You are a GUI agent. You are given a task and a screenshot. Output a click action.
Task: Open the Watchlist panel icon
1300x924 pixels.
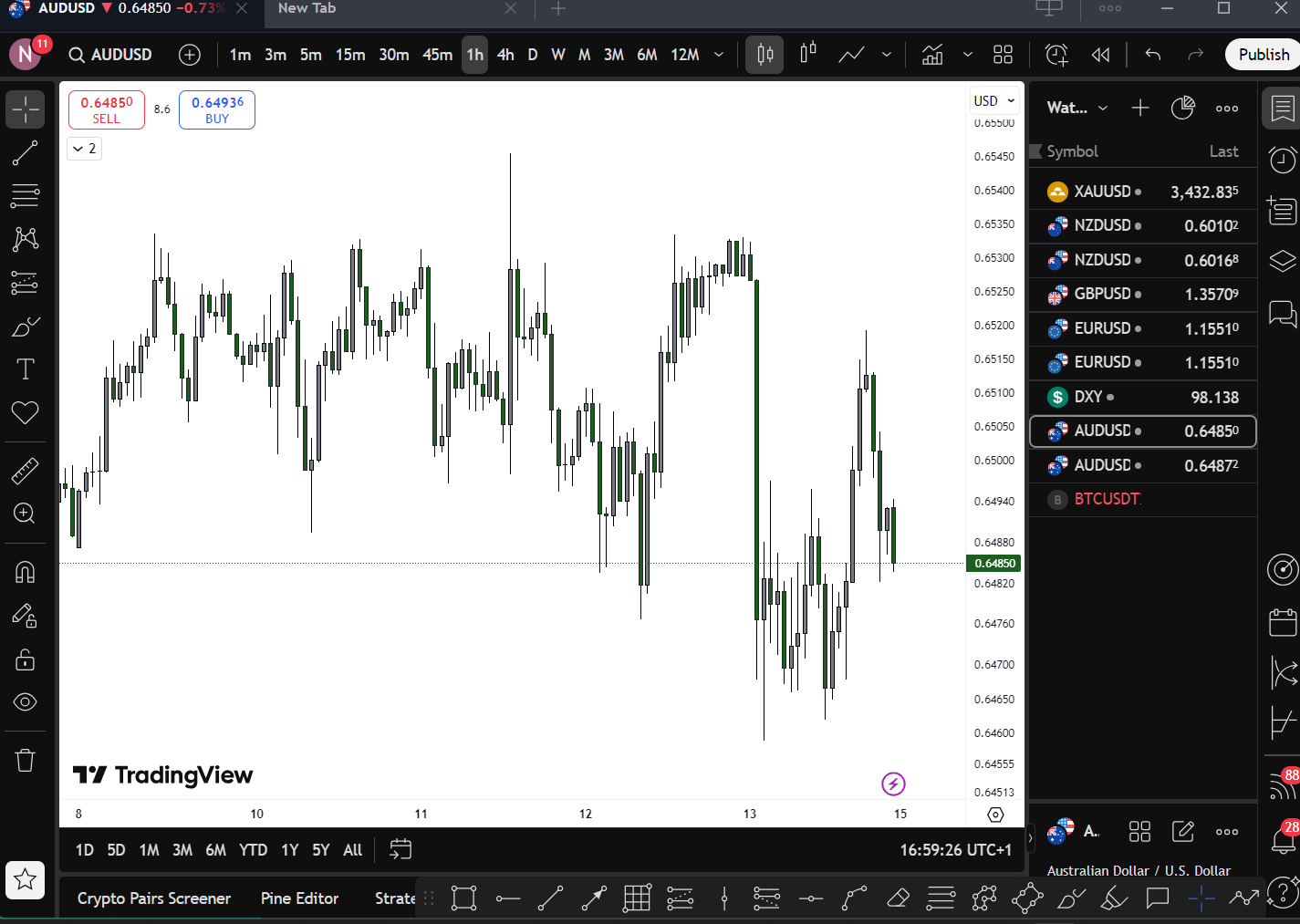point(1282,108)
